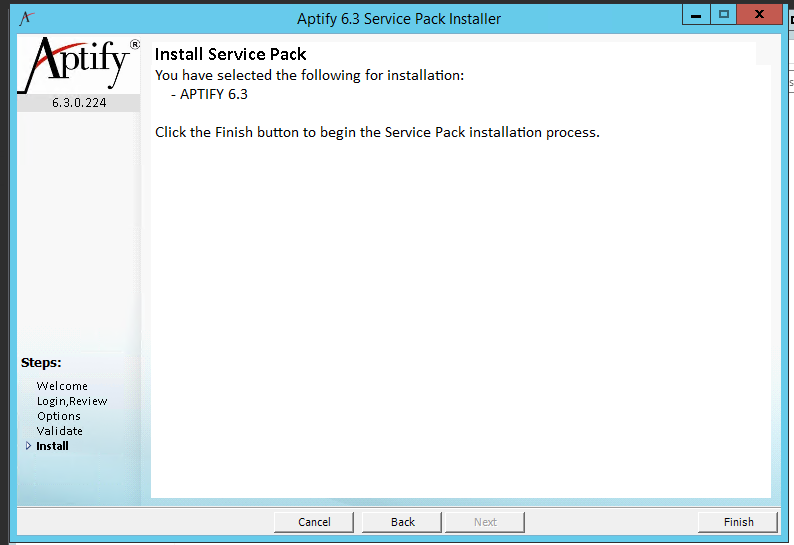Click the APTIFY 6.3 selection line
794x545 pixels.
pyautogui.click(x=209, y=94)
